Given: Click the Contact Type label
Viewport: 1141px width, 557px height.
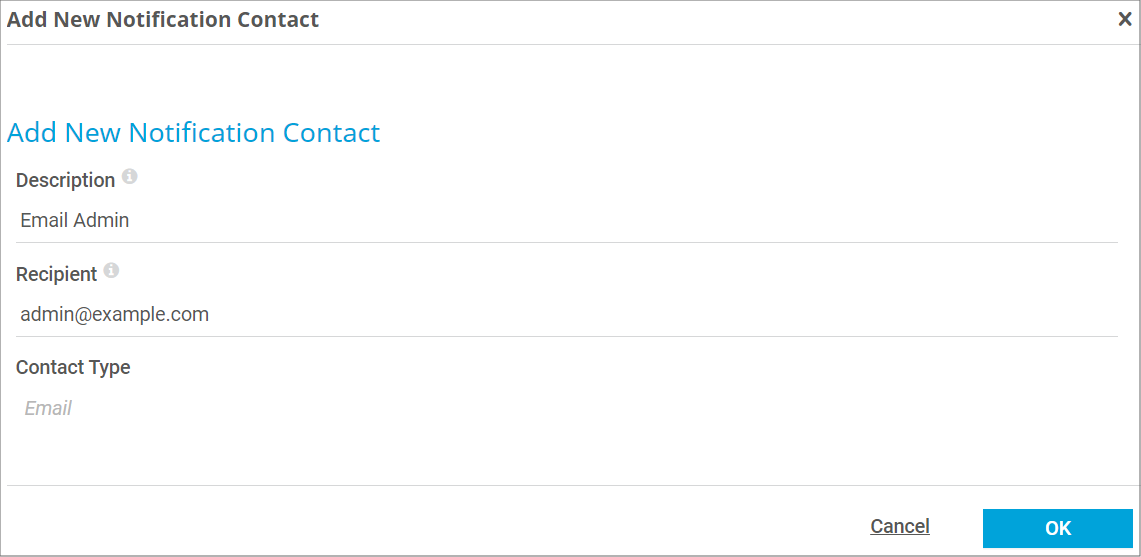Looking at the screenshot, I should [x=73, y=368].
